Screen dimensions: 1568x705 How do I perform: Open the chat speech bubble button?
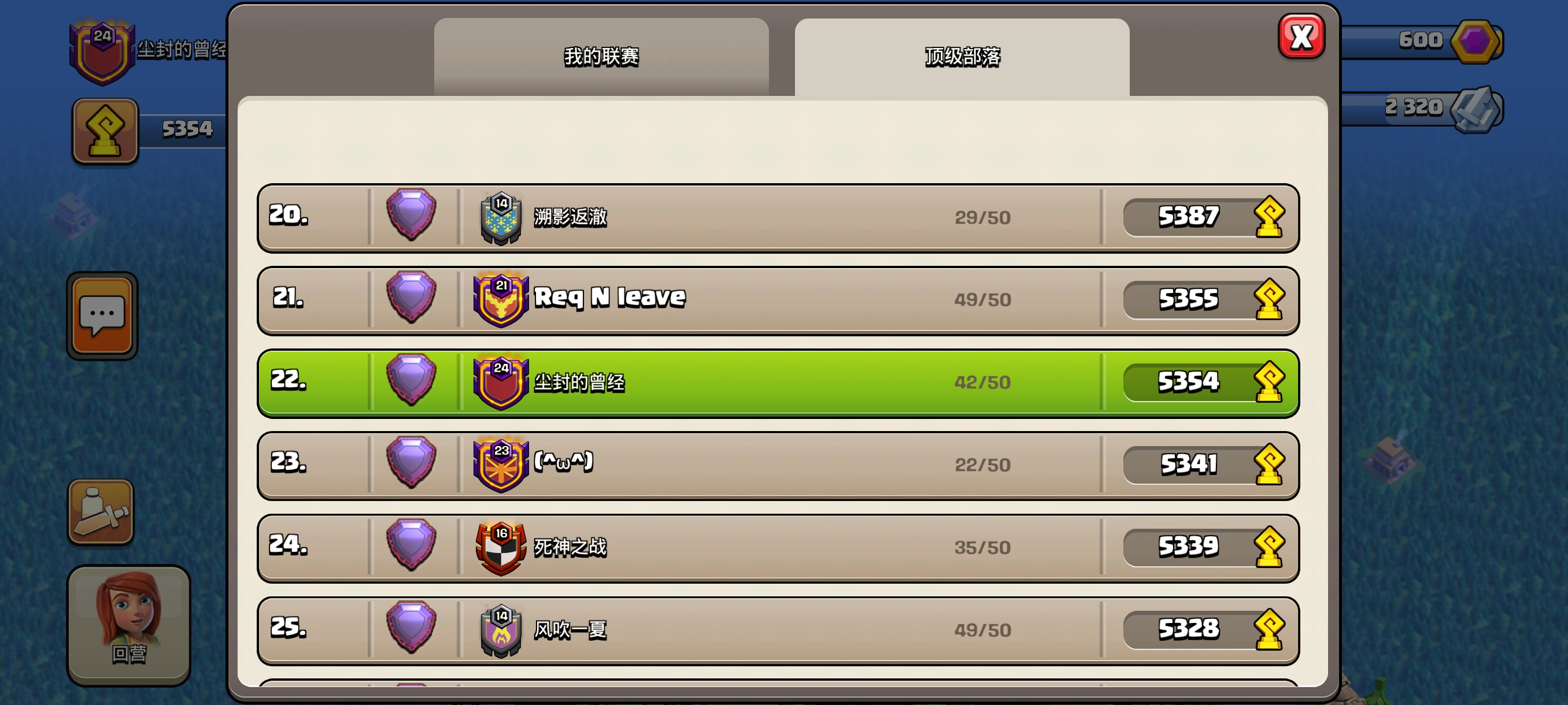click(102, 315)
